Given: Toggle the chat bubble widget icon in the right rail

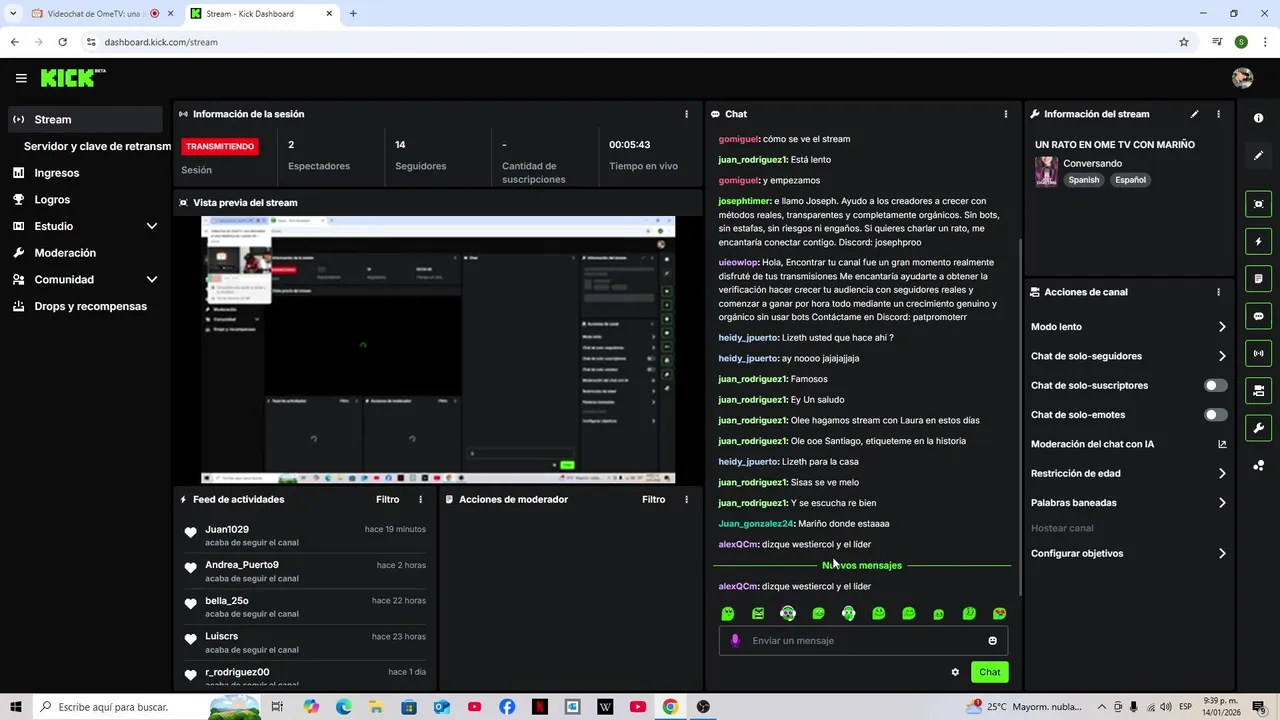Looking at the screenshot, I should 1258,316.
